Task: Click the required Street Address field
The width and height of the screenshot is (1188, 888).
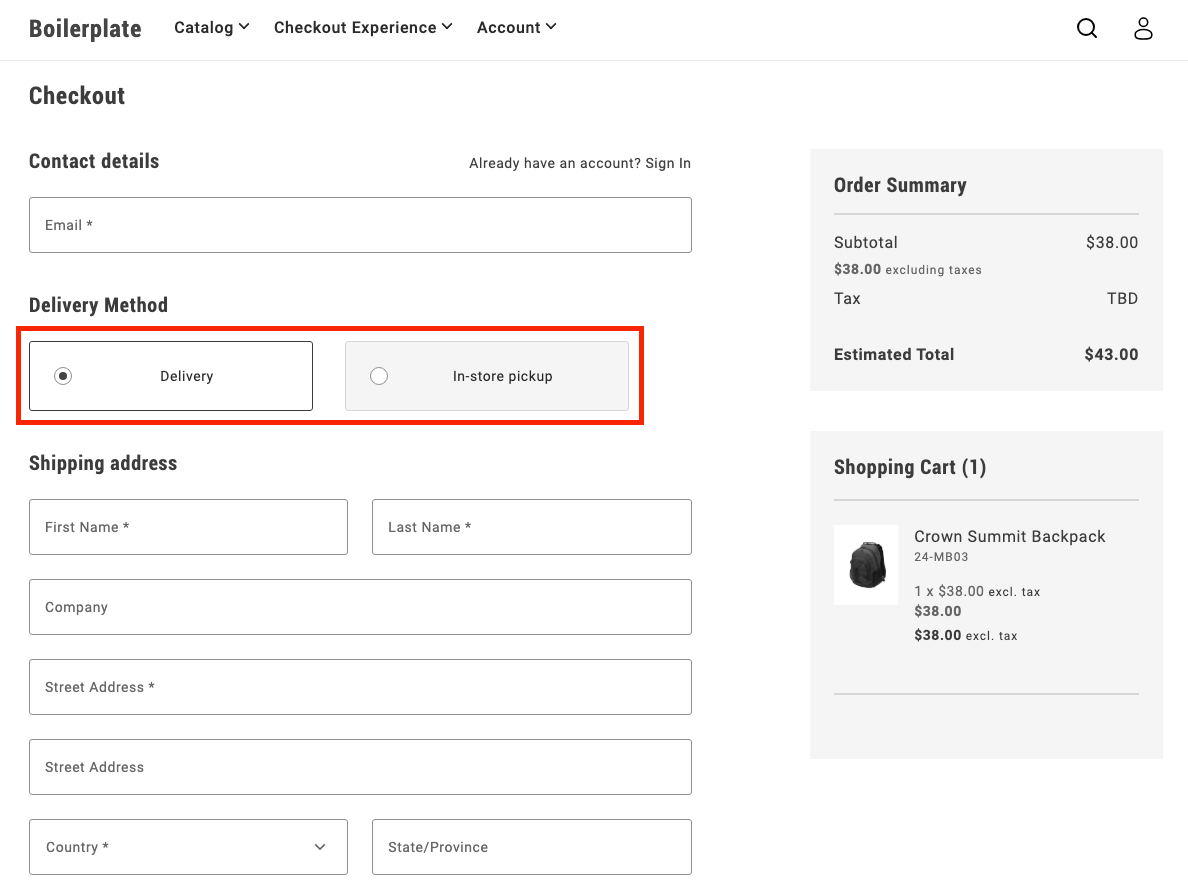Action: pyautogui.click(x=360, y=687)
